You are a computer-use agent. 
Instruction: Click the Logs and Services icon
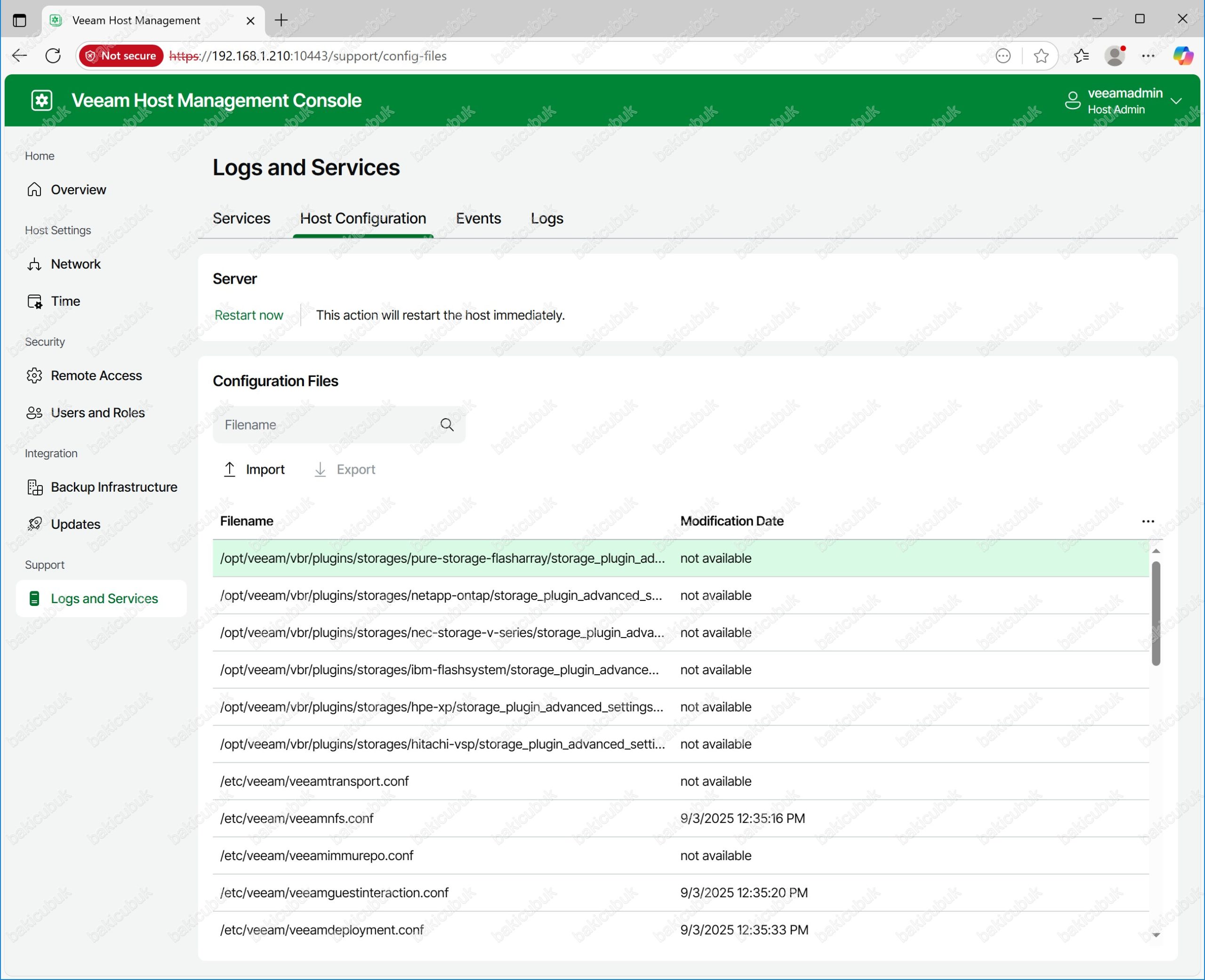pyautogui.click(x=34, y=598)
